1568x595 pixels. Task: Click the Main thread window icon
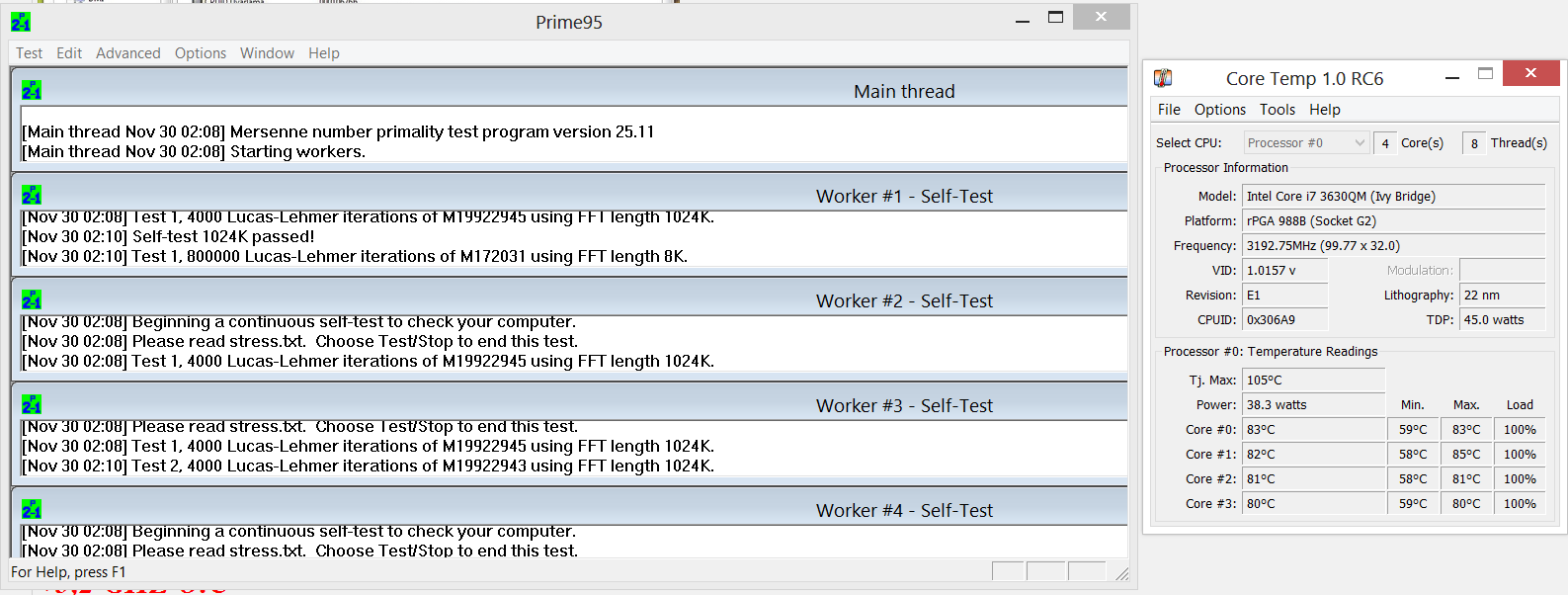pos(32,91)
